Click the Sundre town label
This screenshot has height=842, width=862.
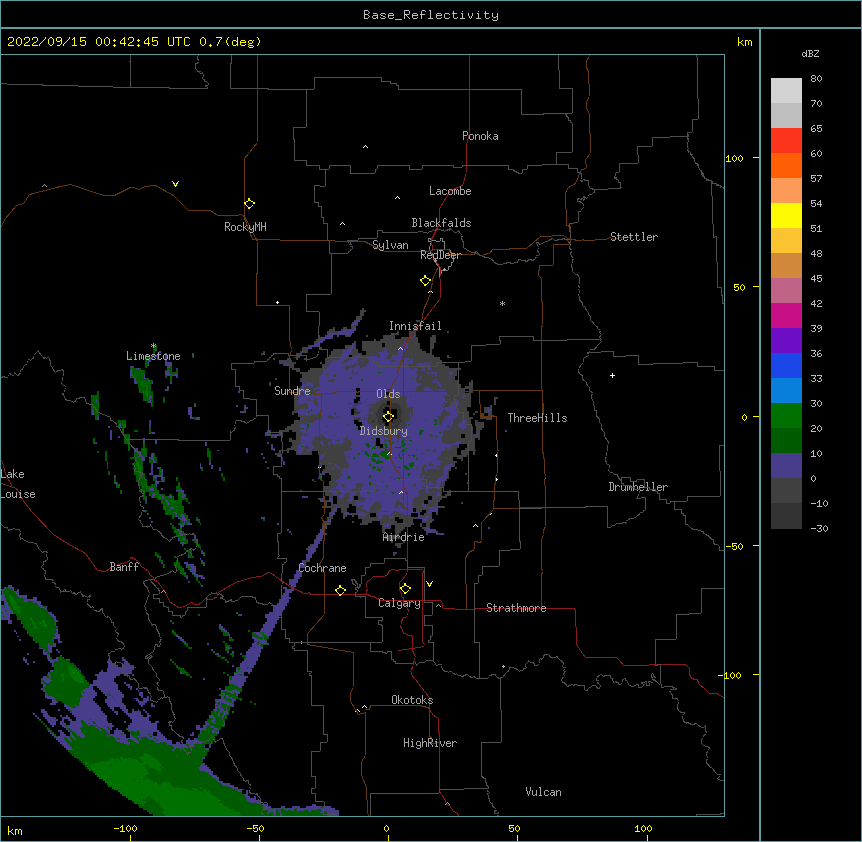[x=292, y=391]
